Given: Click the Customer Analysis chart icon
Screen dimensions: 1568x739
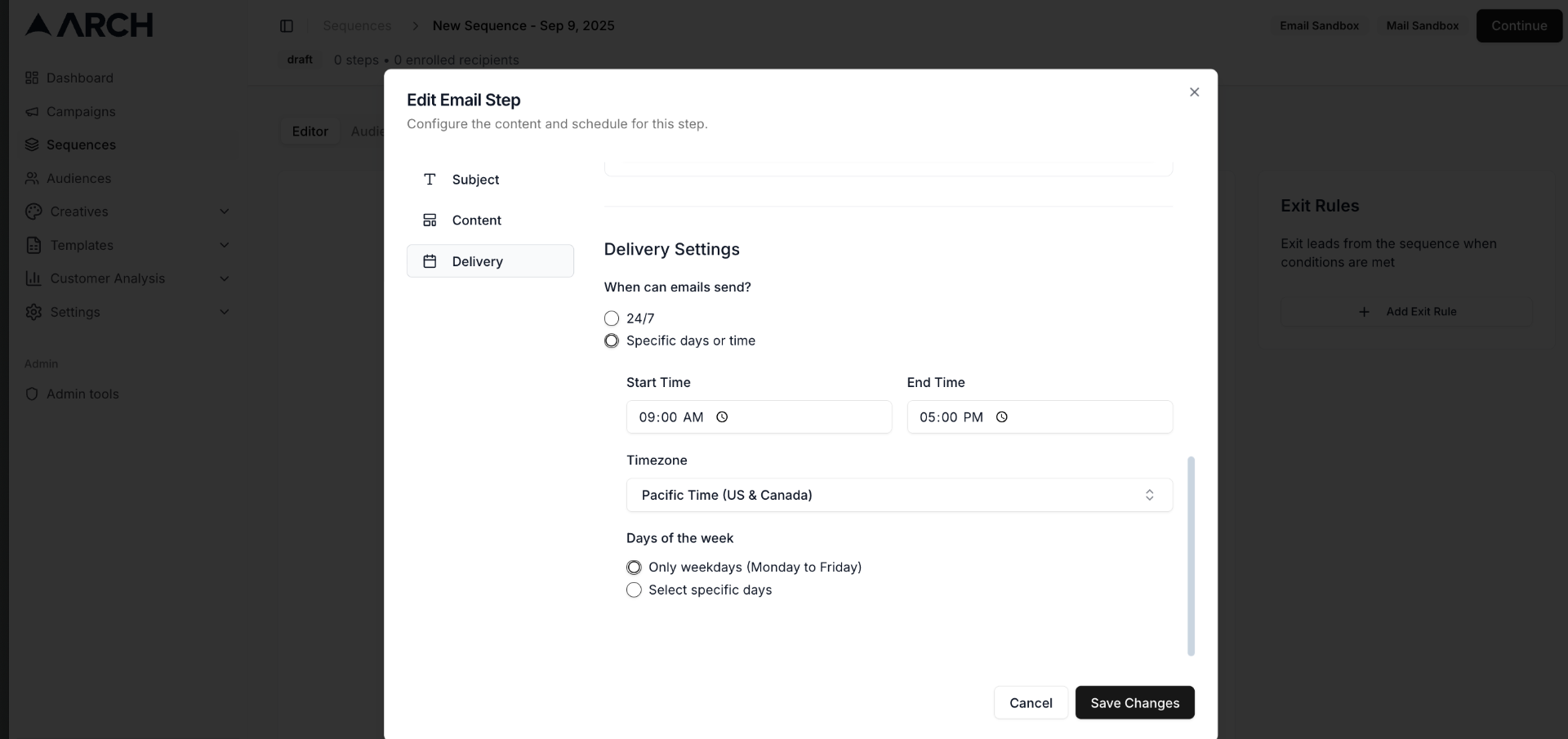Looking at the screenshot, I should click(33, 278).
